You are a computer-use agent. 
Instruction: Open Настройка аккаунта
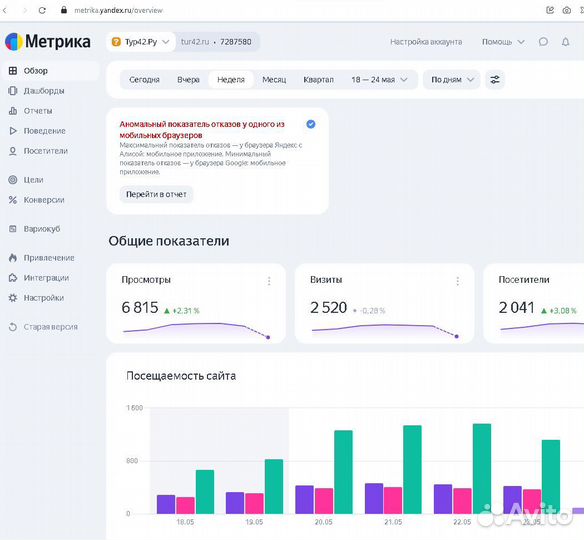coord(426,42)
